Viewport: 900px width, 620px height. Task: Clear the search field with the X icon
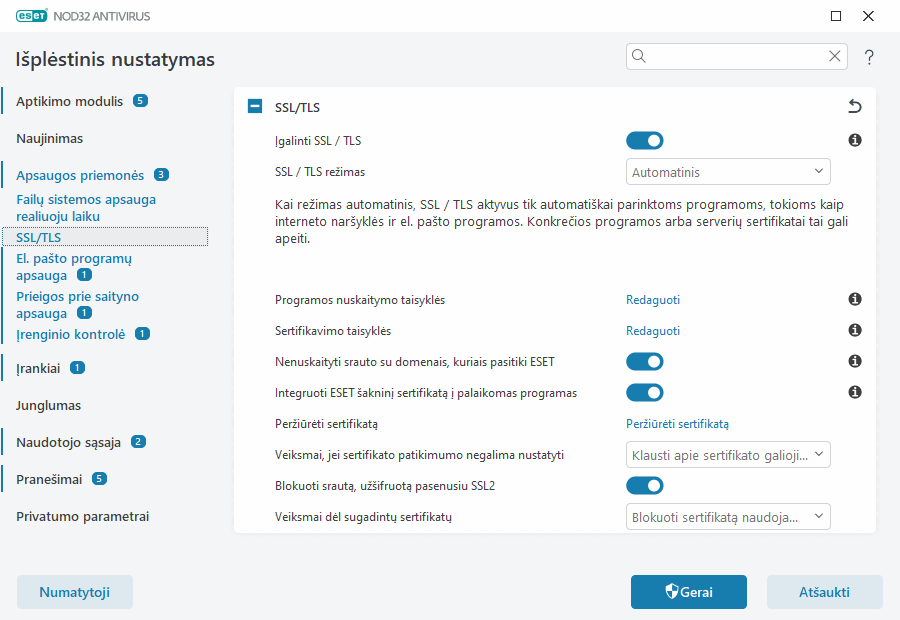coord(835,56)
